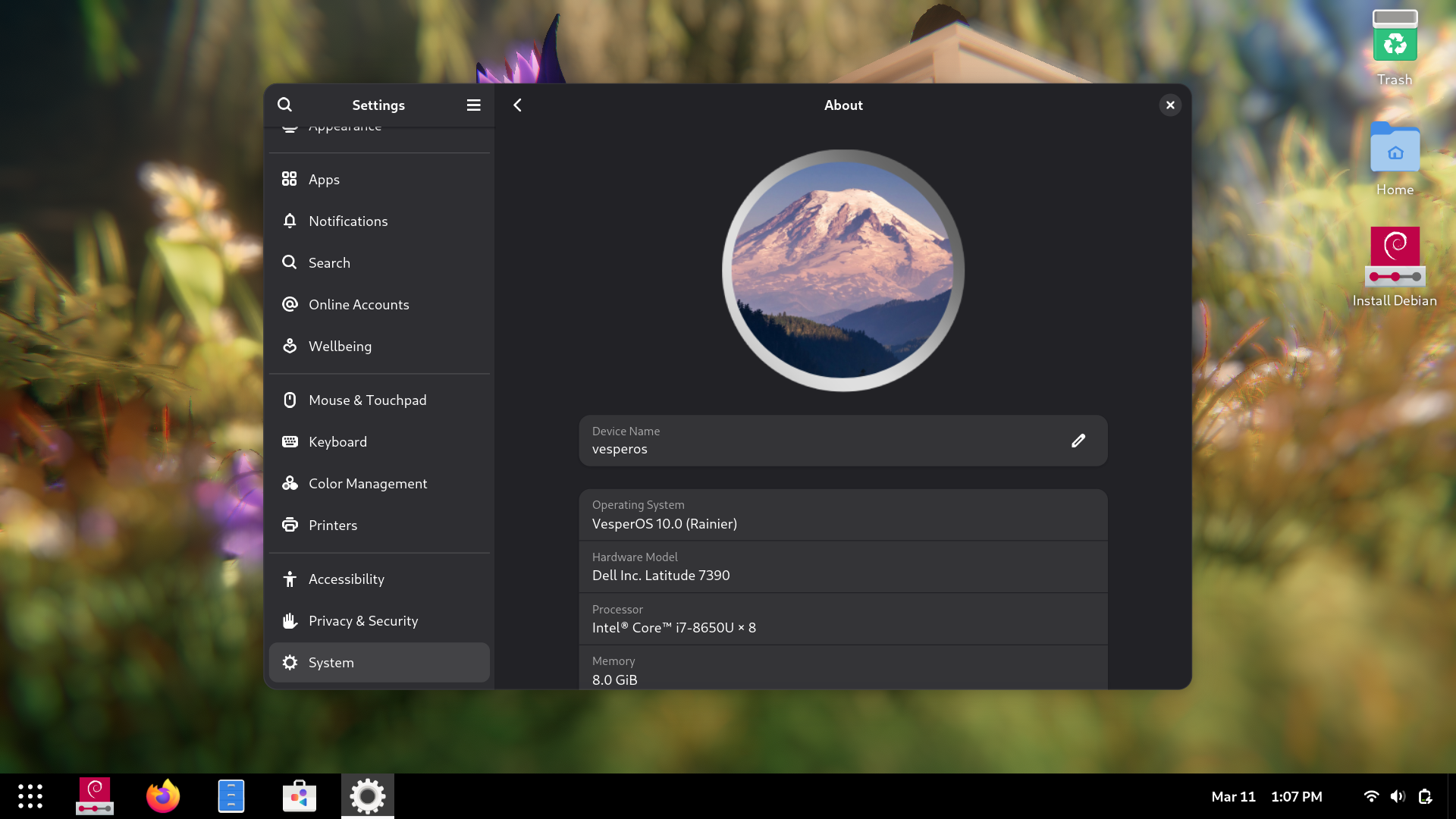Open the Settings search icon
Screen dimensions: 1456x819
(284, 105)
